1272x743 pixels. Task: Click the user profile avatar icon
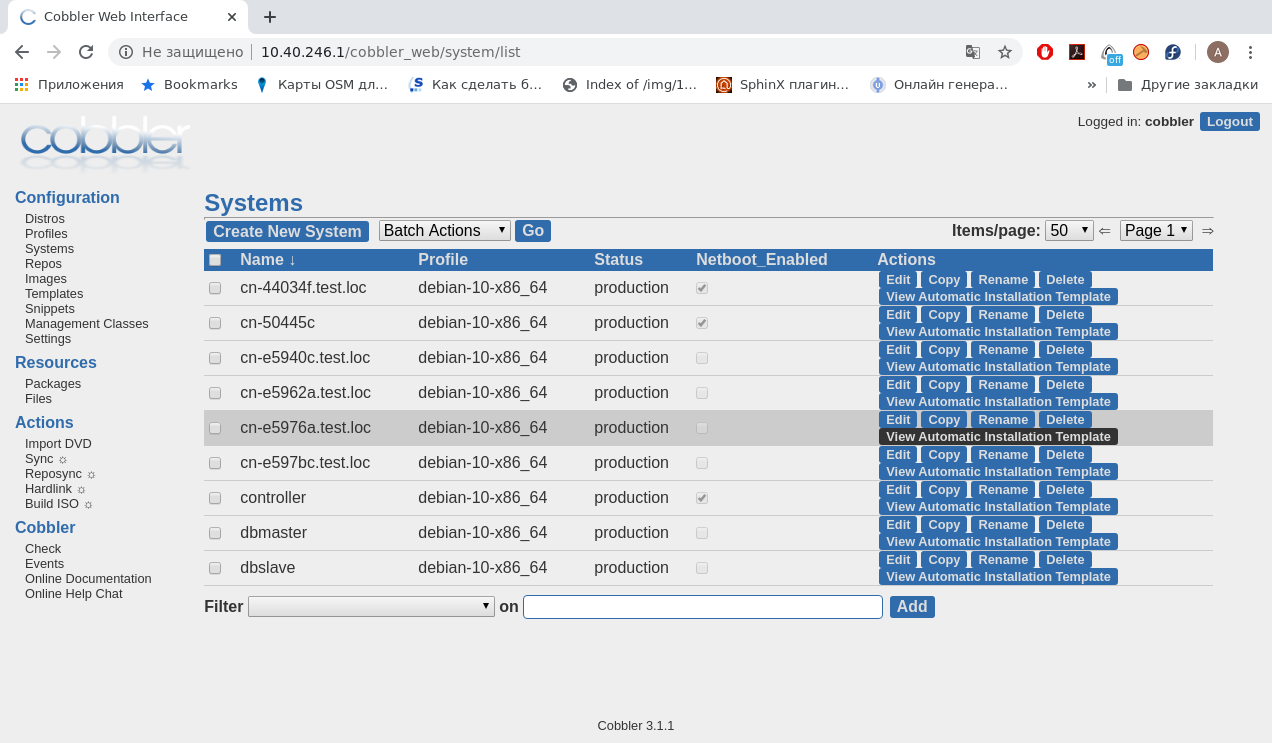1217,52
